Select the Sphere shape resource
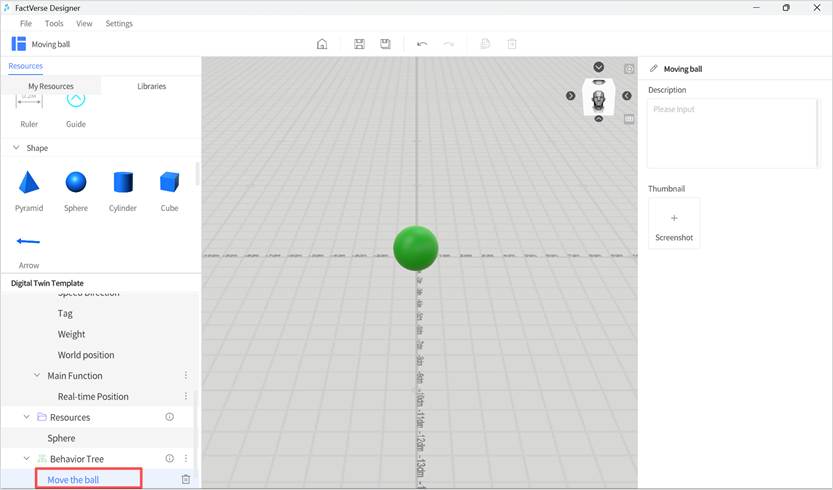 point(76,191)
